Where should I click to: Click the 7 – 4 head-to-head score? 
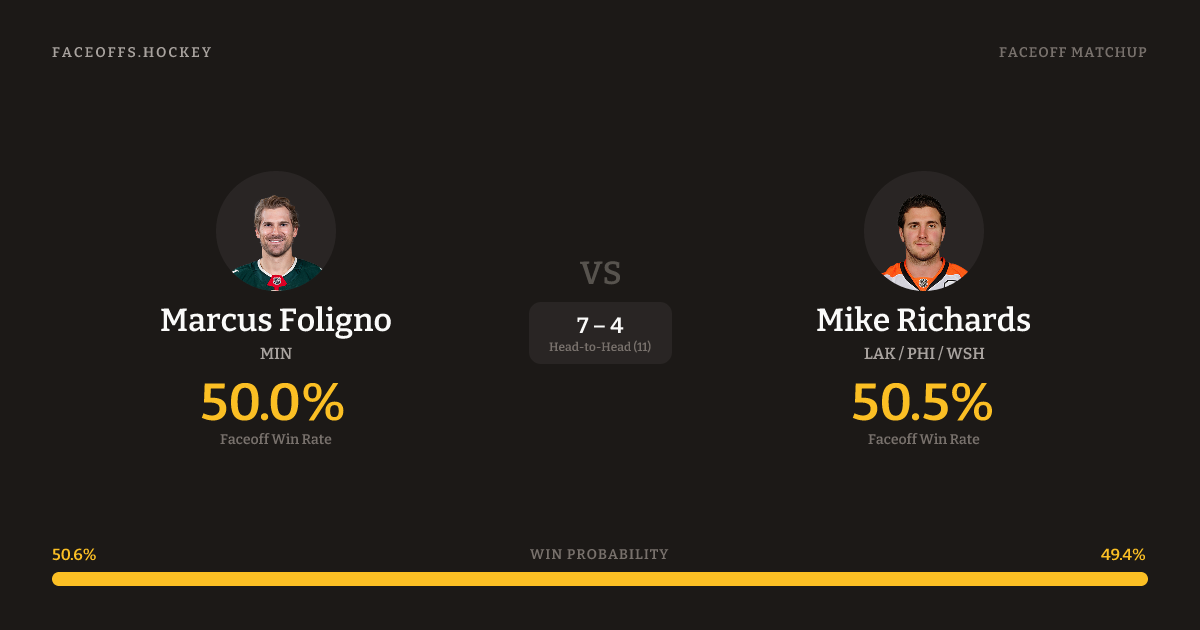pyautogui.click(x=600, y=325)
